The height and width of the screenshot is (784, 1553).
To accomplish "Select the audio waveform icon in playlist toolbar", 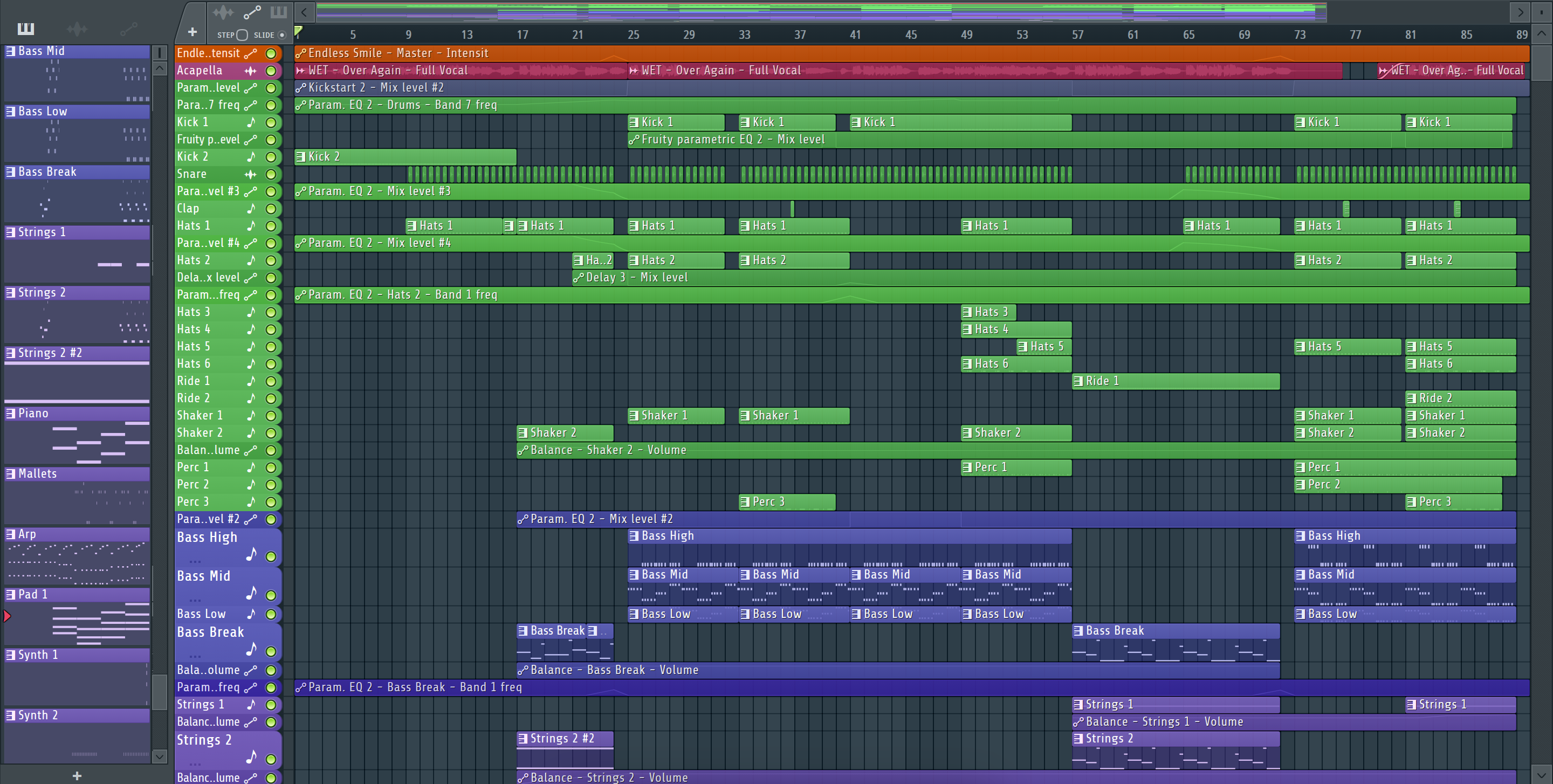I will pos(223,11).
